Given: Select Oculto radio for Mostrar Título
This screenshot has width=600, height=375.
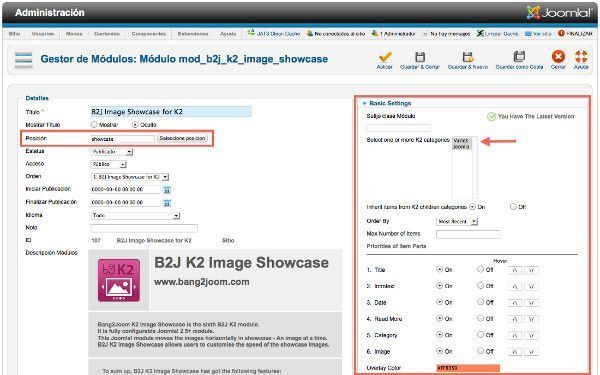Looking at the screenshot, I should pyautogui.click(x=135, y=124).
